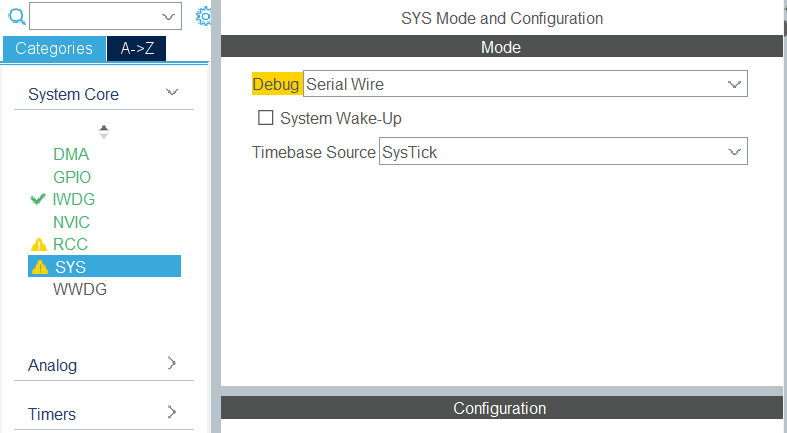787x433 pixels.
Task: Switch to the Categories tab
Action: click(x=54, y=48)
